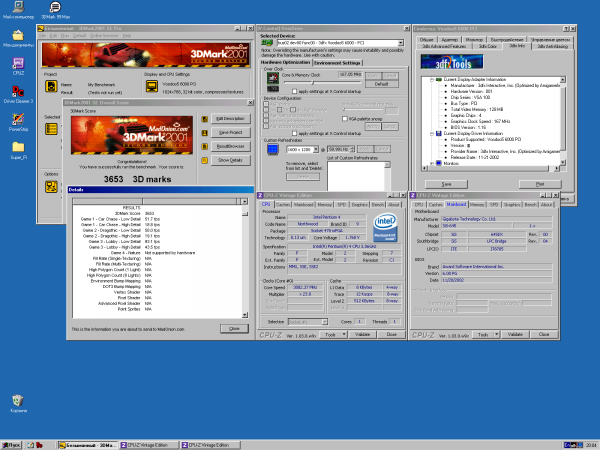Image resolution: width=600 pixels, height=450 pixels.
Task: Tick the AGP fast-write checkbox, third in list
Action: click(266, 115)
